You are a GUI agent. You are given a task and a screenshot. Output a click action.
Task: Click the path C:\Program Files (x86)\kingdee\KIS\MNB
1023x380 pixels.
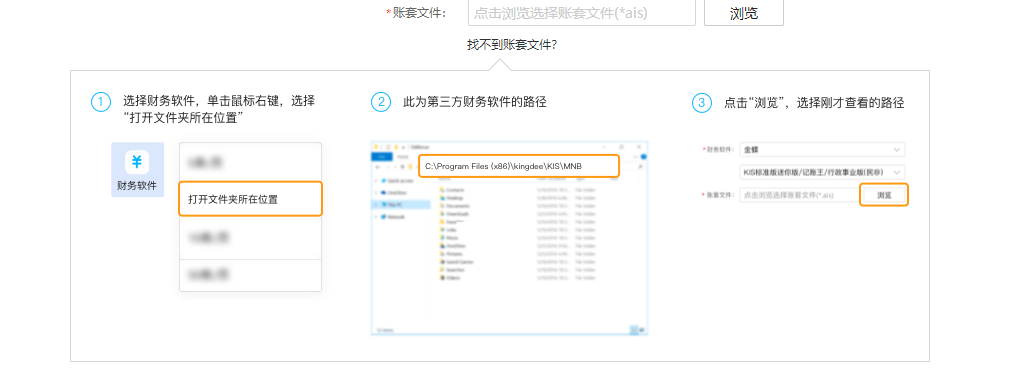(518, 166)
